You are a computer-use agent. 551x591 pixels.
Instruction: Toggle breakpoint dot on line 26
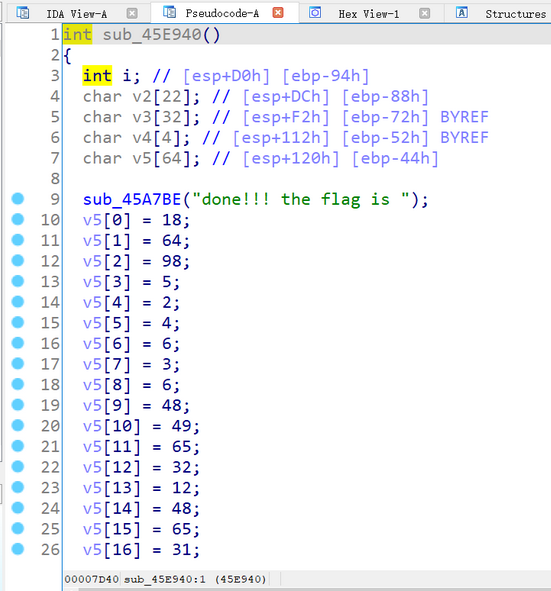tap(18, 549)
